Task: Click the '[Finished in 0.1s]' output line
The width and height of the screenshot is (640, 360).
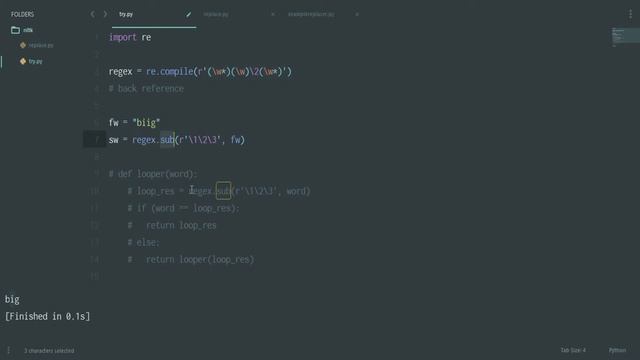Action: point(47,316)
